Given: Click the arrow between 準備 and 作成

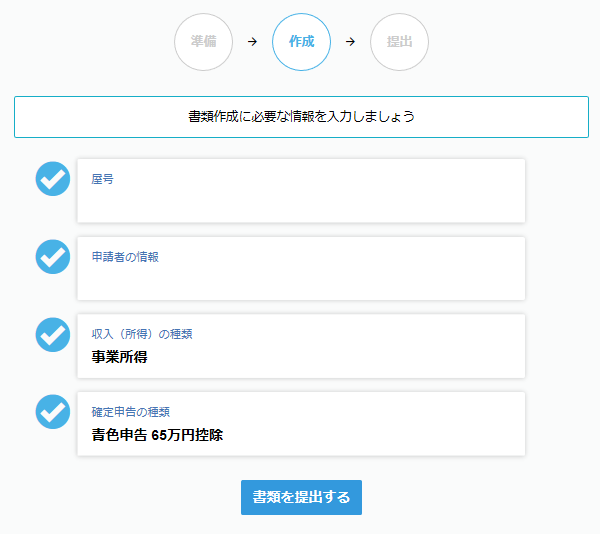Looking at the screenshot, I should pyautogui.click(x=252, y=41).
